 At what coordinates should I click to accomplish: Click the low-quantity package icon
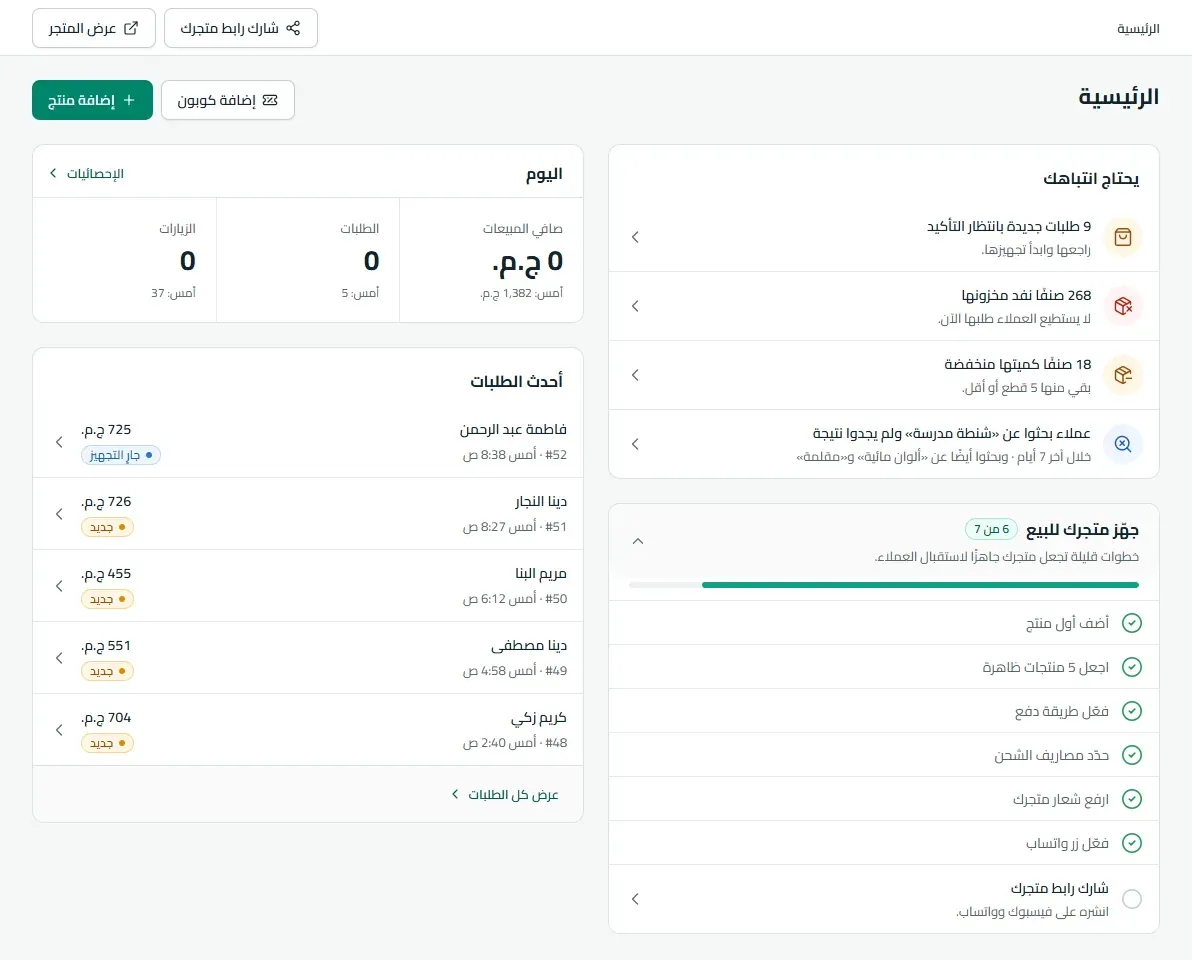click(x=1123, y=375)
